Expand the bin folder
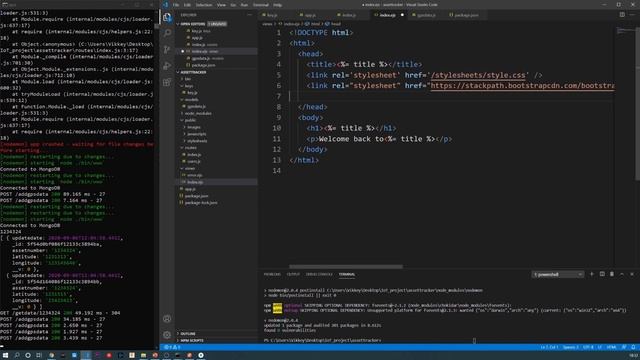This screenshot has height=360, width=640. point(187,79)
